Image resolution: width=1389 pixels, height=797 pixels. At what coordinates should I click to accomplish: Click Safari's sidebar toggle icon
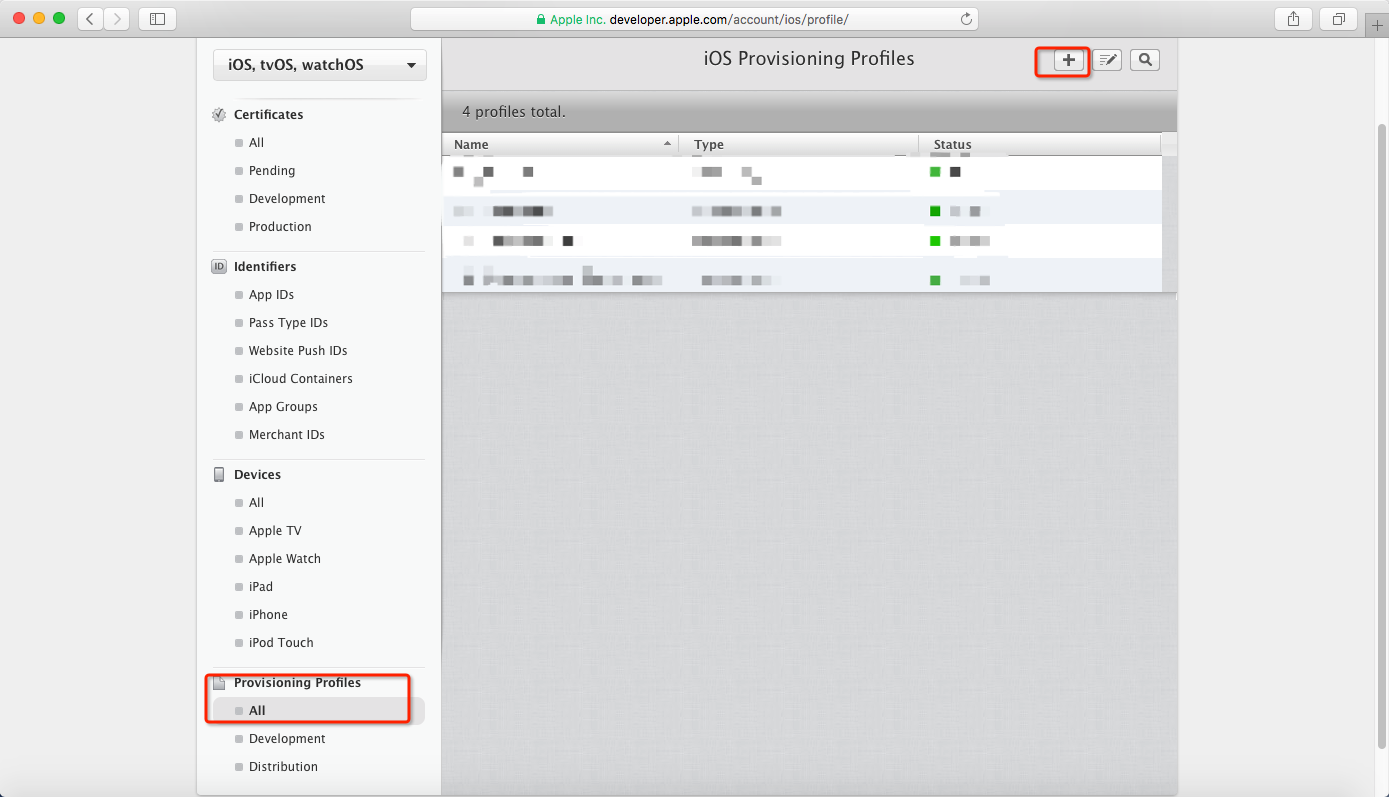tap(157, 19)
